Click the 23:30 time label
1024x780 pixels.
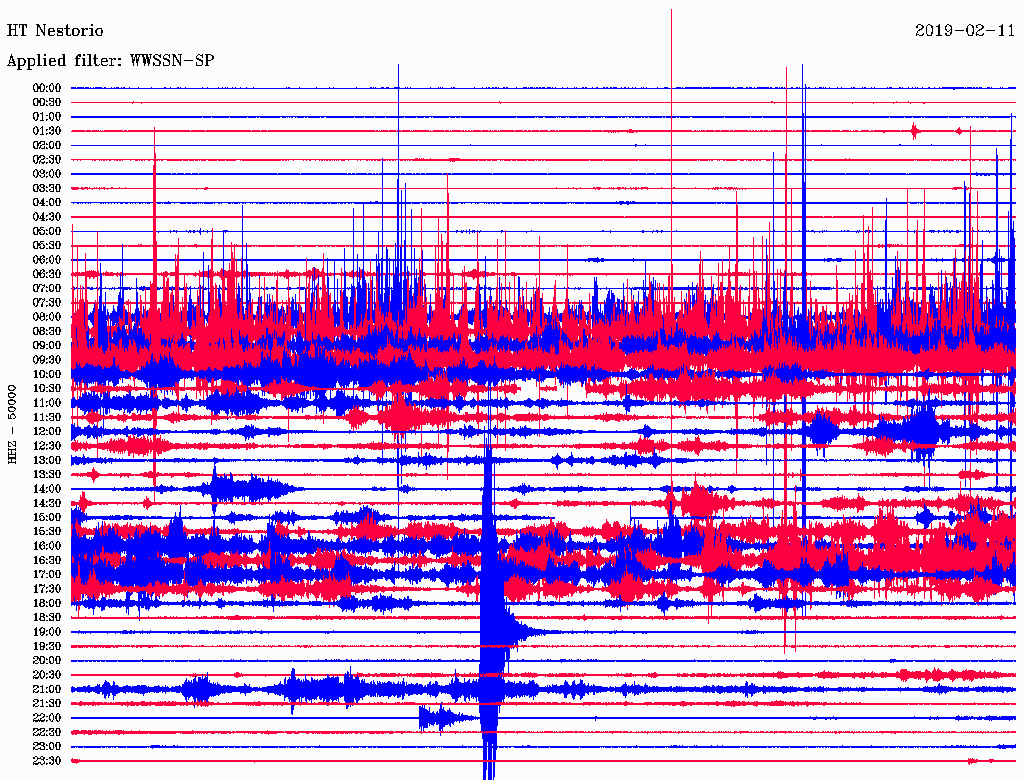click(47, 761)
